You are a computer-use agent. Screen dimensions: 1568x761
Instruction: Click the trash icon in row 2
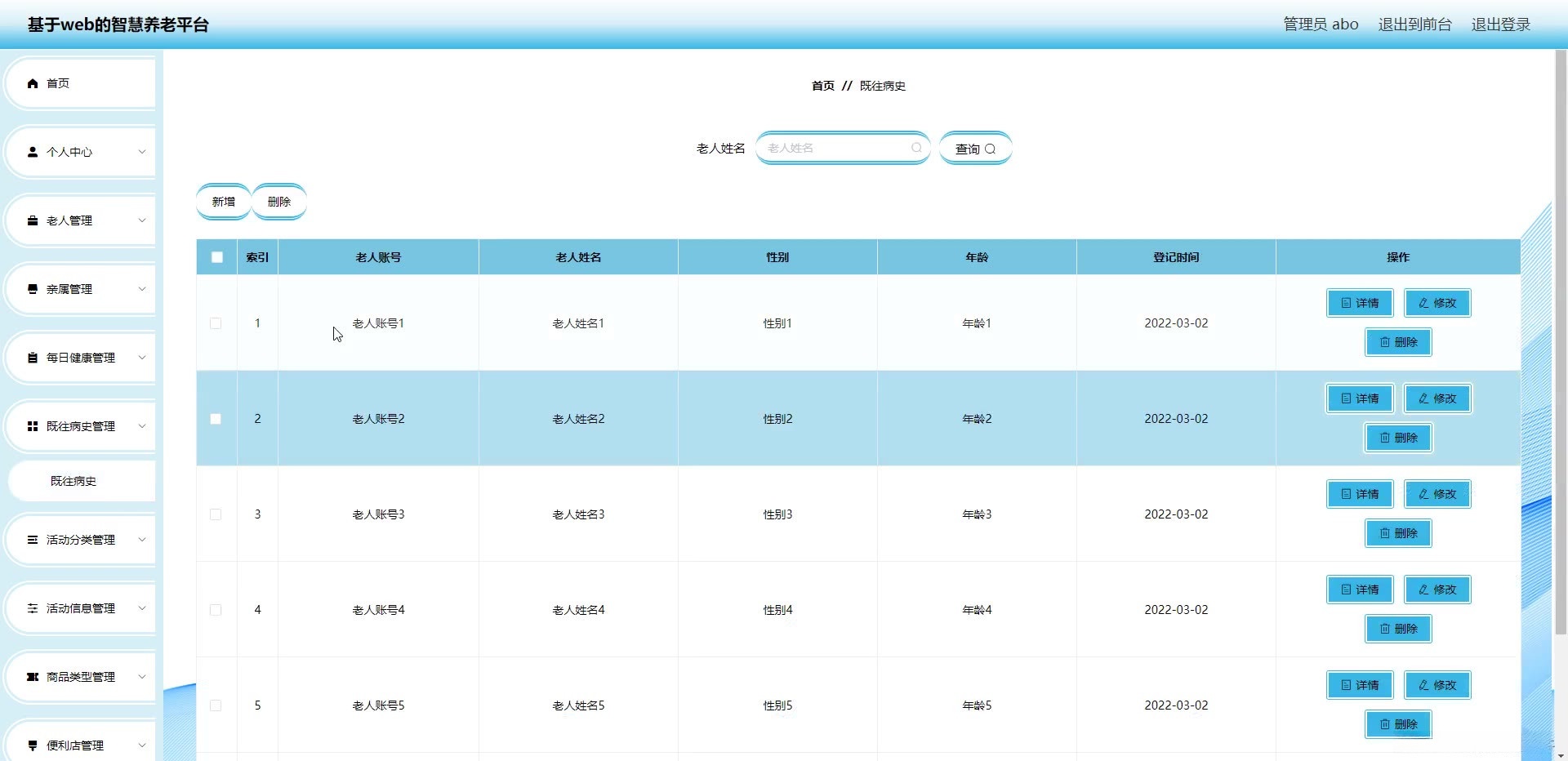tap(1385, 438)
